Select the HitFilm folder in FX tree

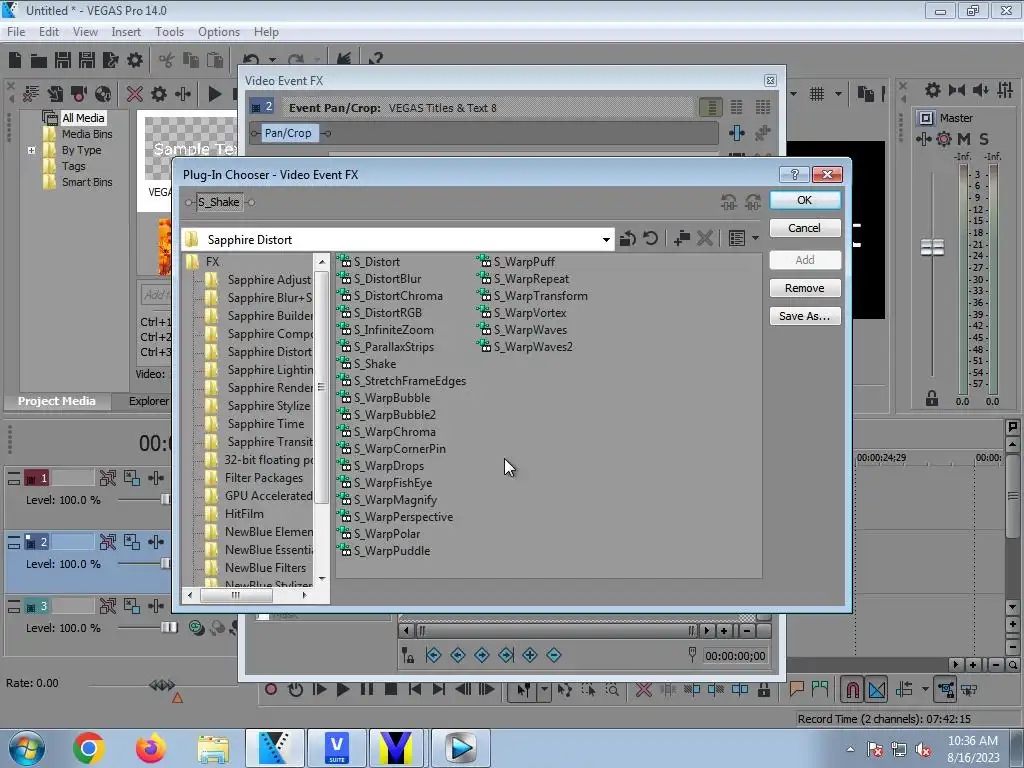point(244,514)
